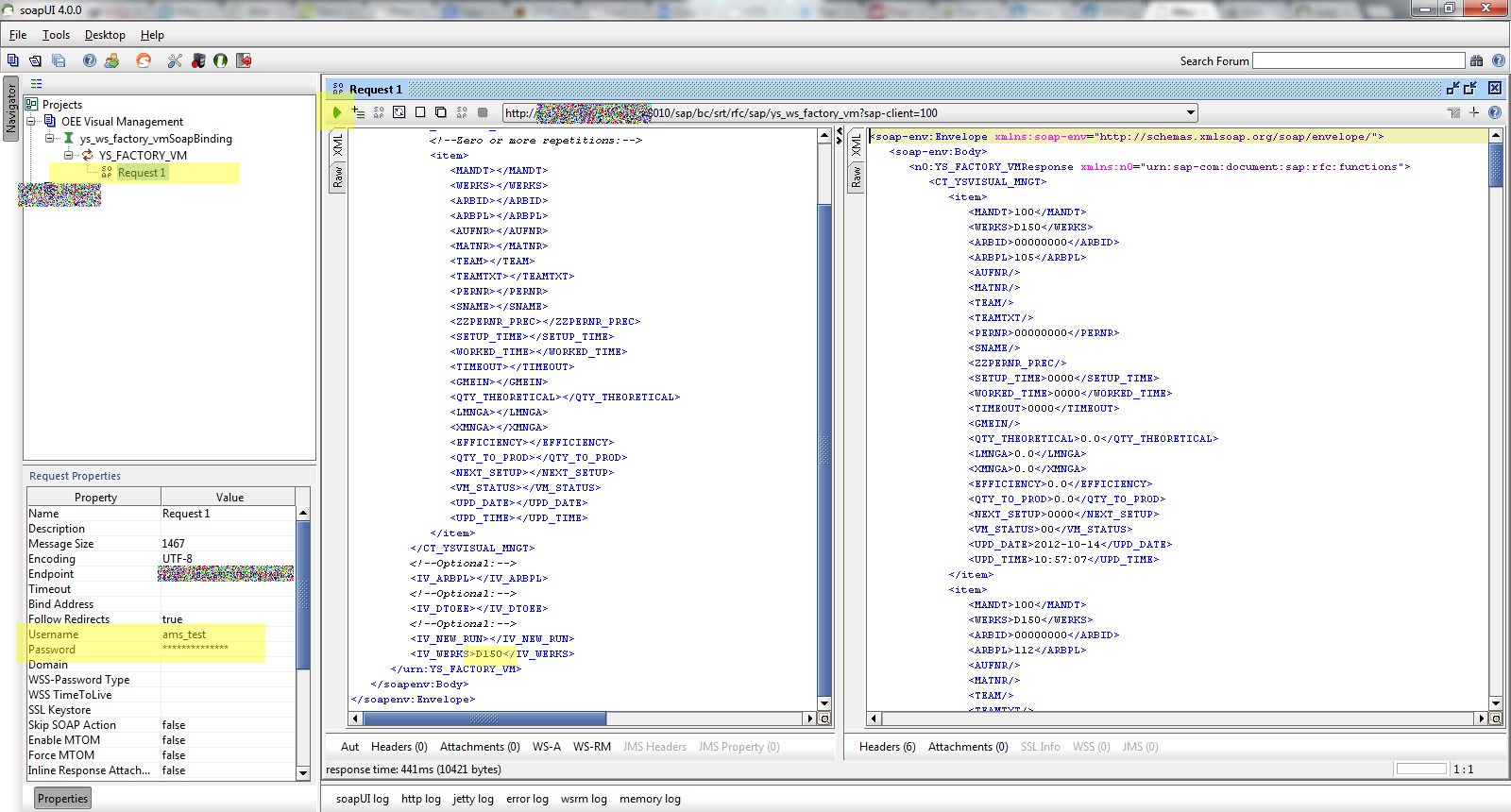The width and height of the screenshot is (1511, 812).
Task: Show the memory log
Action: (650, 799)
